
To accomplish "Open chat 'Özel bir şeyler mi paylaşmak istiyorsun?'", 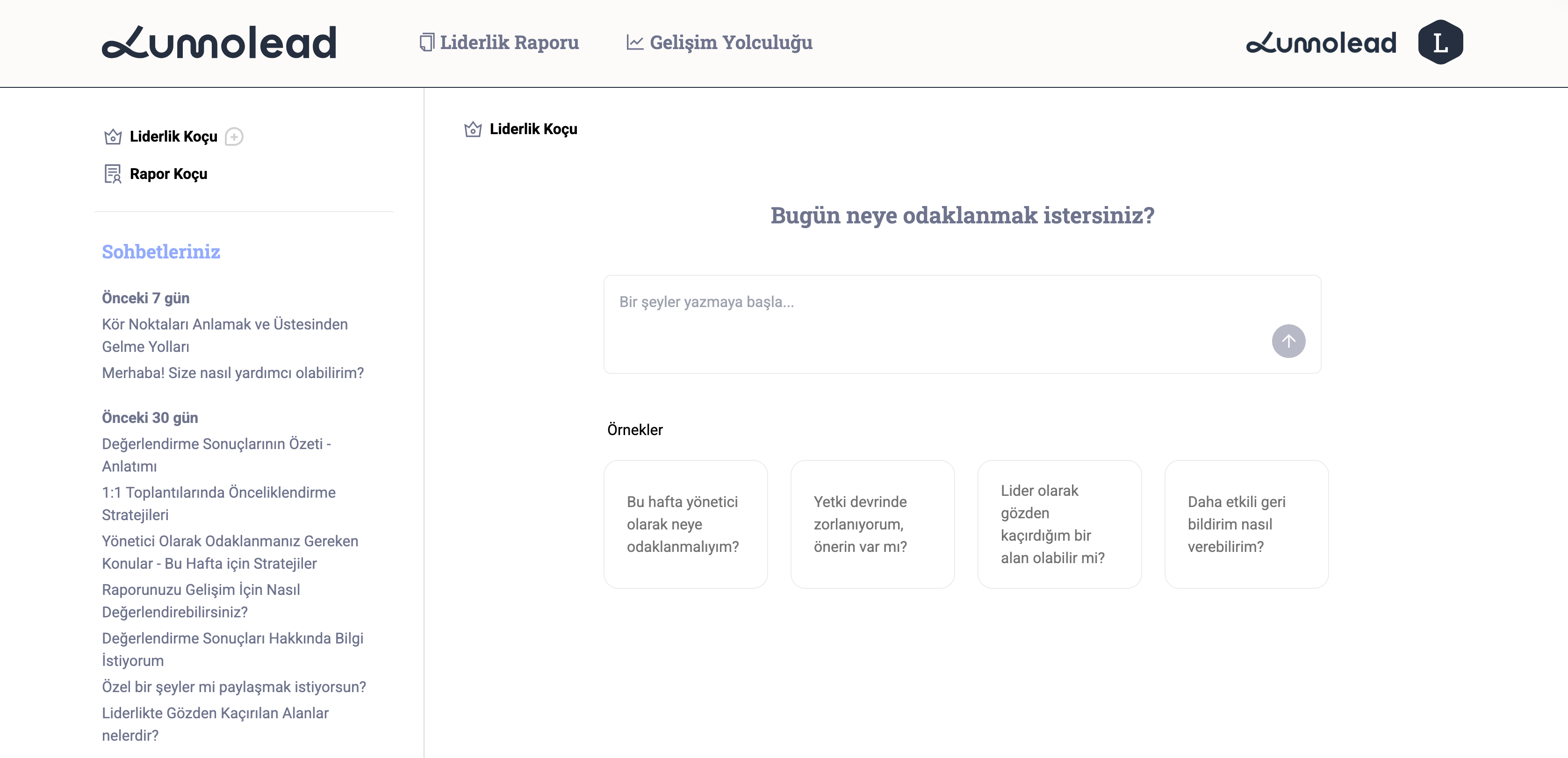I will (234, 687).
